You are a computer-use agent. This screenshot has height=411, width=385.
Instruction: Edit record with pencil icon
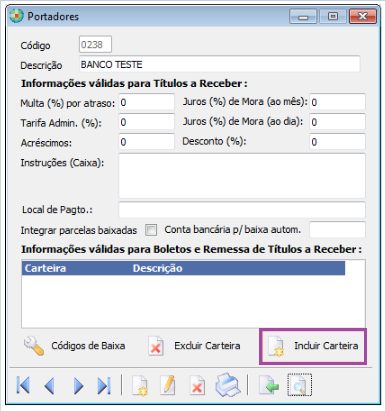tap(168, 385)
